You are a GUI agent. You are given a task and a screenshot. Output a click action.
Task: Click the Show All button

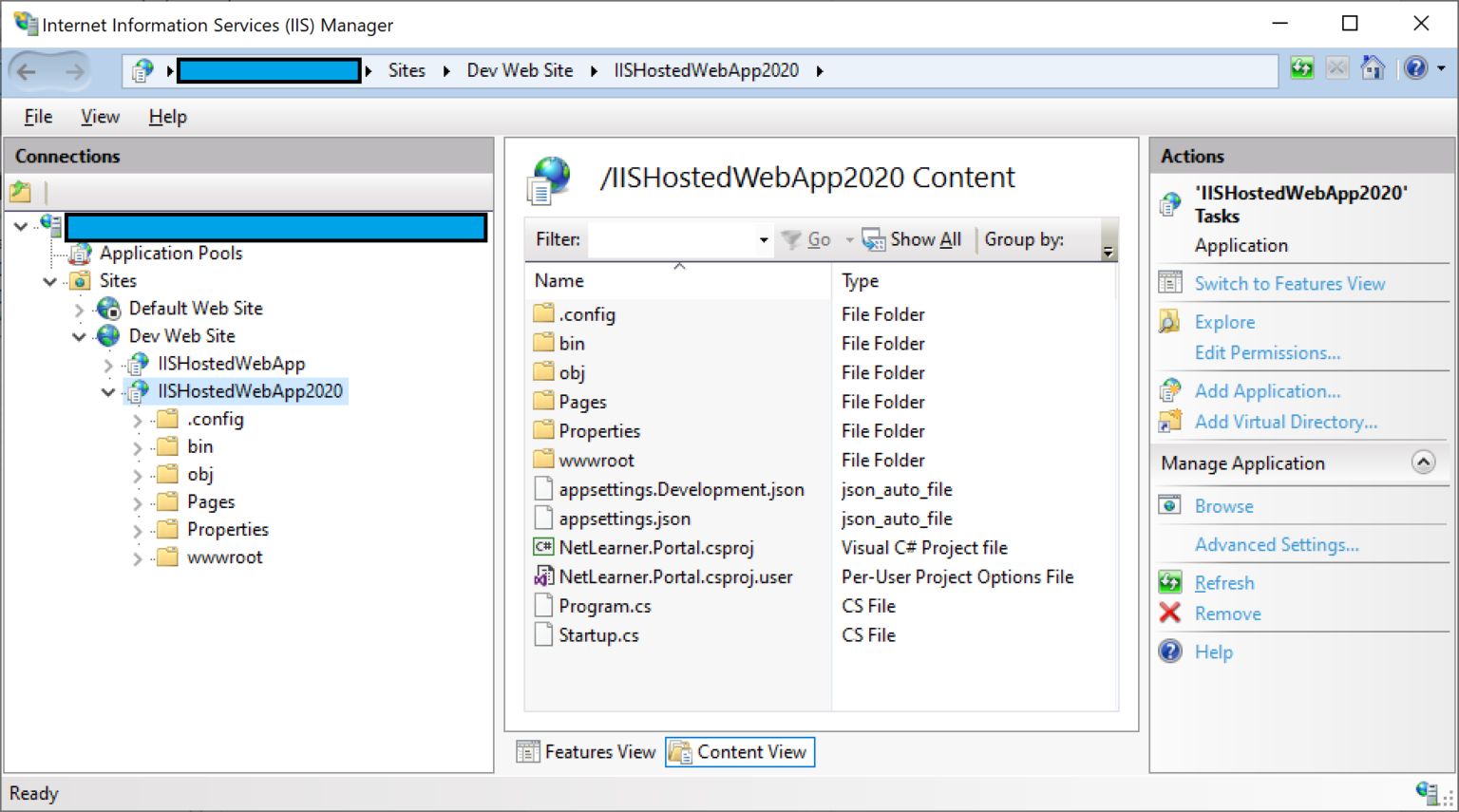click(x=912, y=240)
